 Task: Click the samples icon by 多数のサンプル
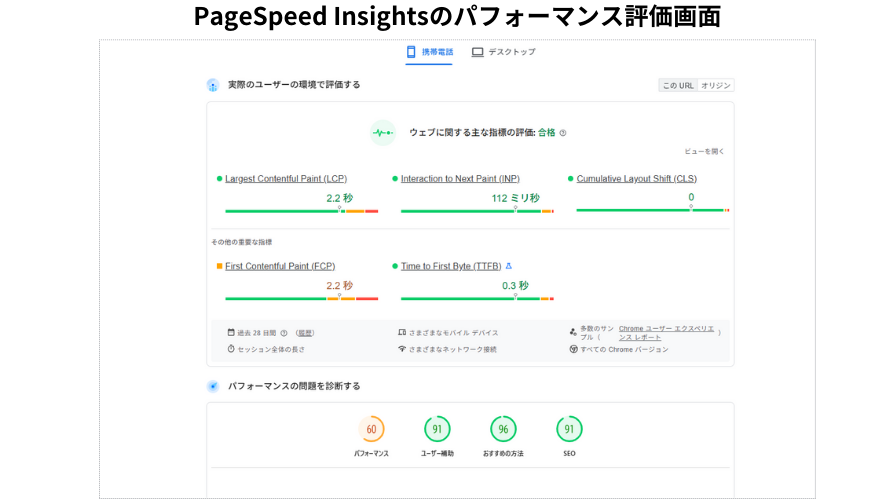(573, 332)
